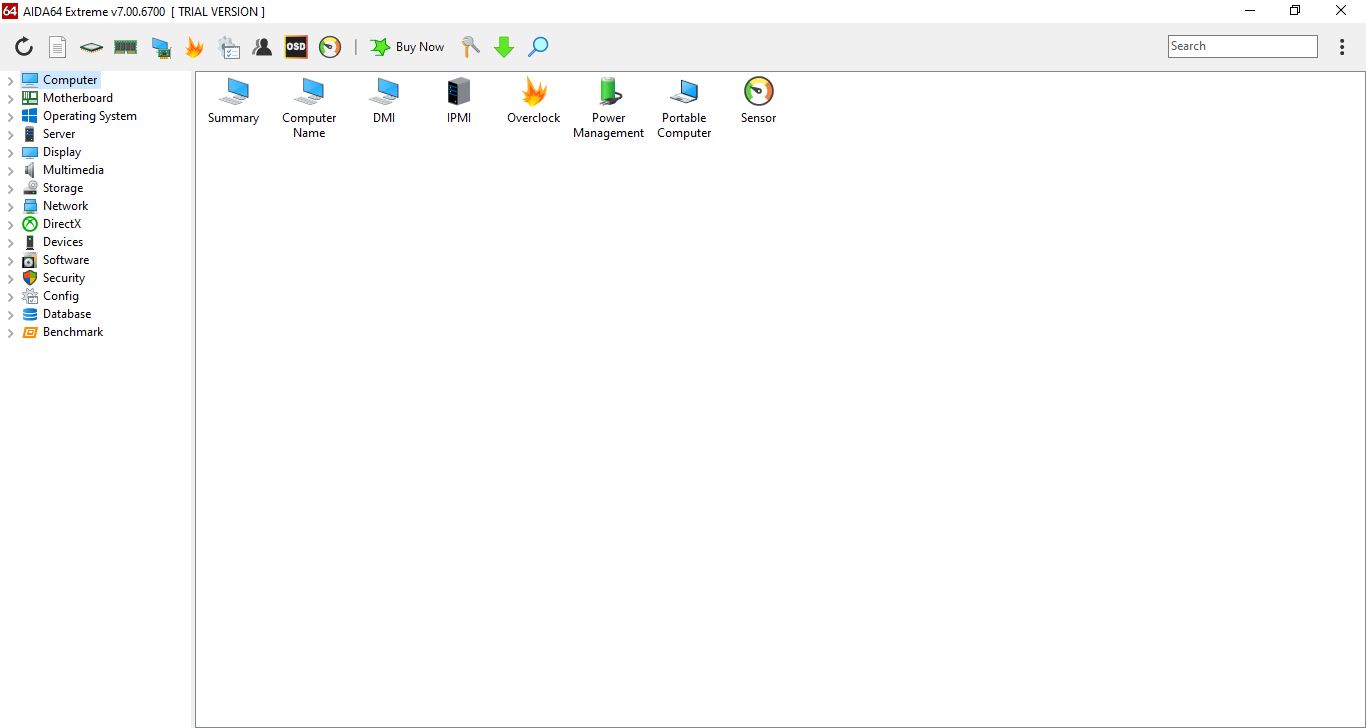
Task: Click the CPU chip toolbar icon
Action: [92, 47]
